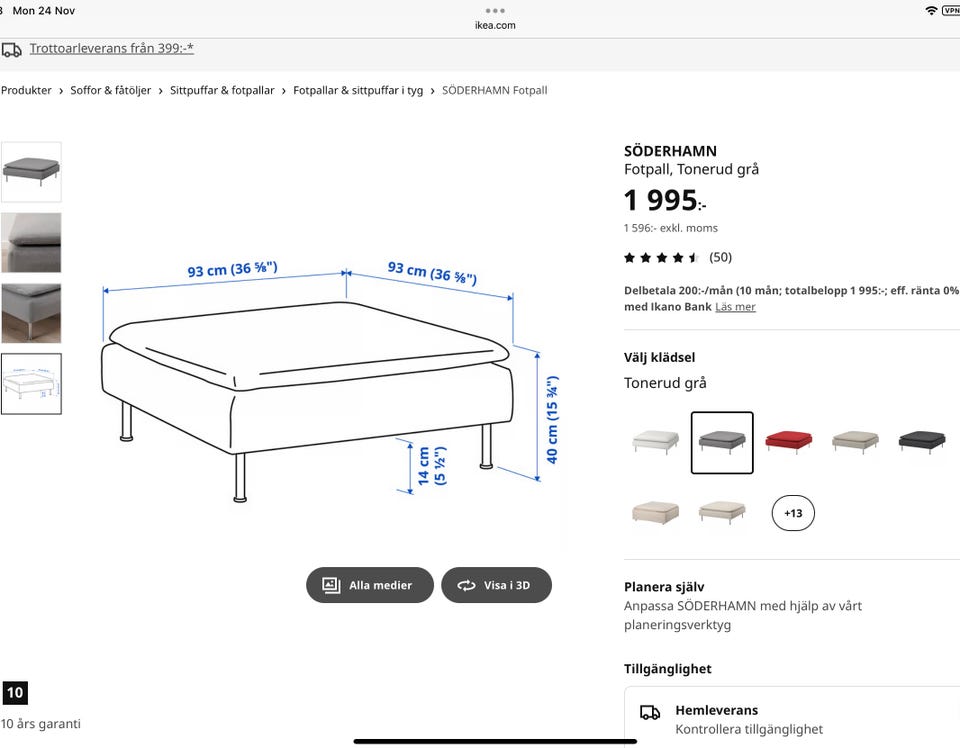Image resolution: width=960 pixels, height=748 pixels.
Task: Choose the dark anthracite cover swatch
Action: pyautogui.click(x=921, y=441)
